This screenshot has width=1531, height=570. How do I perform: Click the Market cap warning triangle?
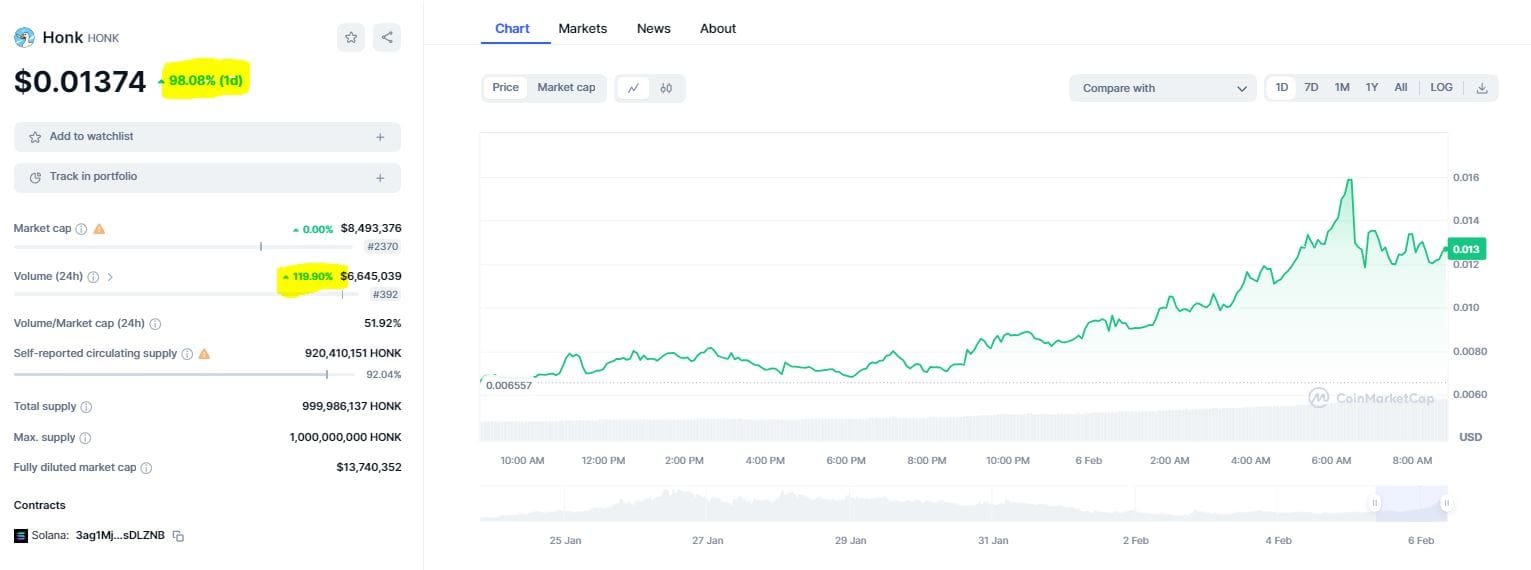(99, 229)
